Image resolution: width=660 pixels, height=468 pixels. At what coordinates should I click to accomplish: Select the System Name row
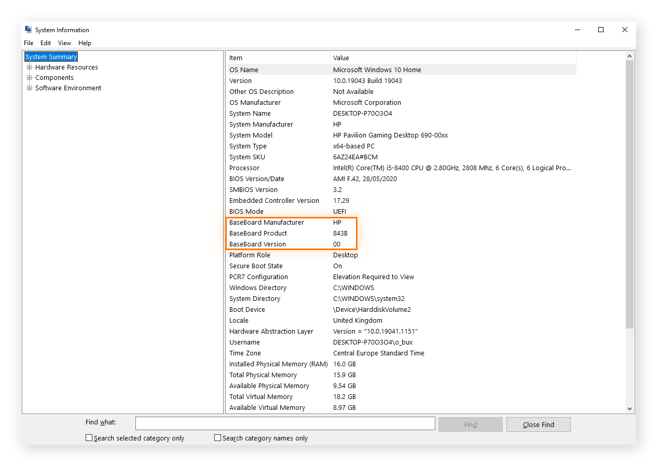402,114
